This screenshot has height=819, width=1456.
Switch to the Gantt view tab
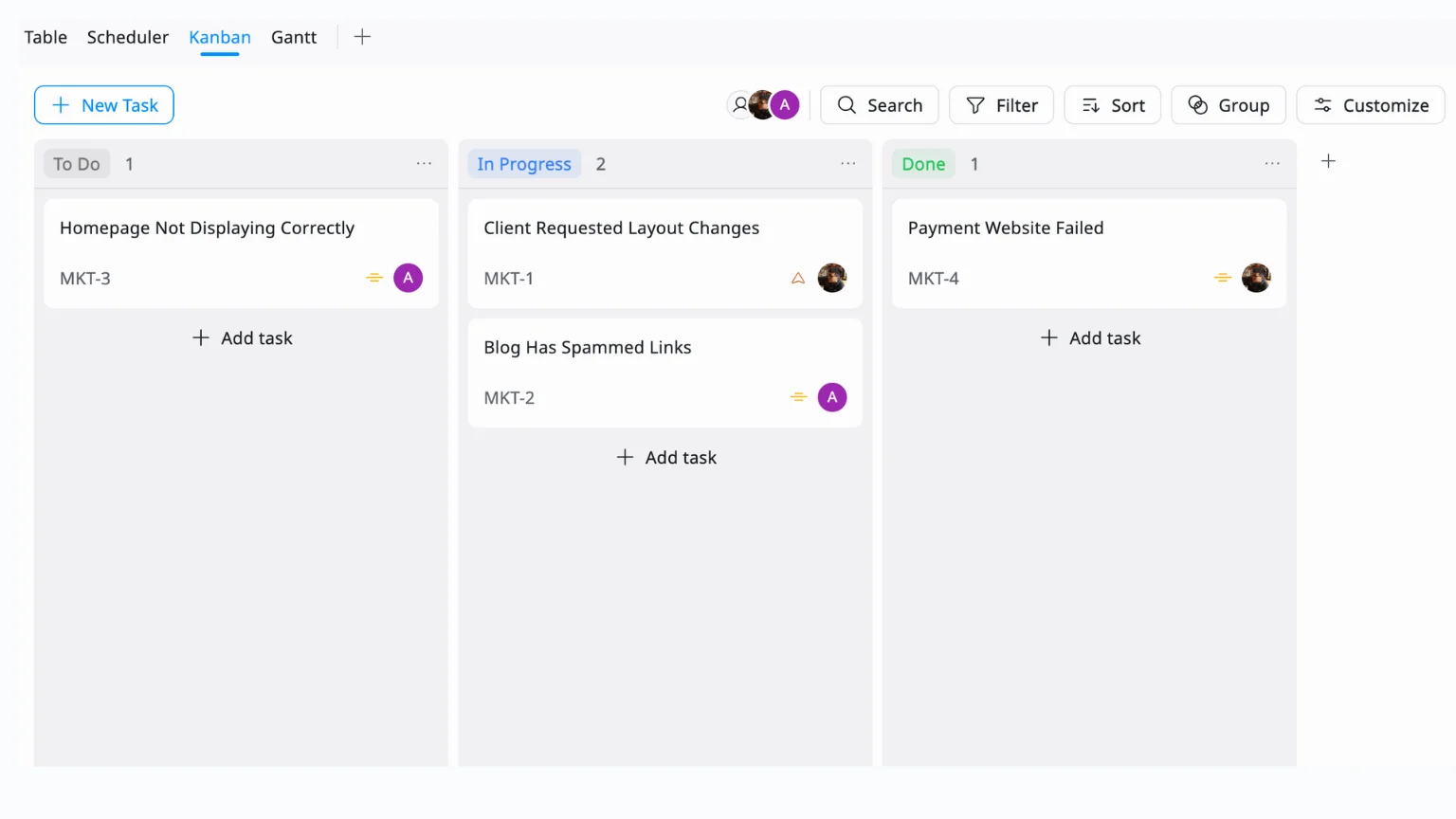tap(294, 37)
